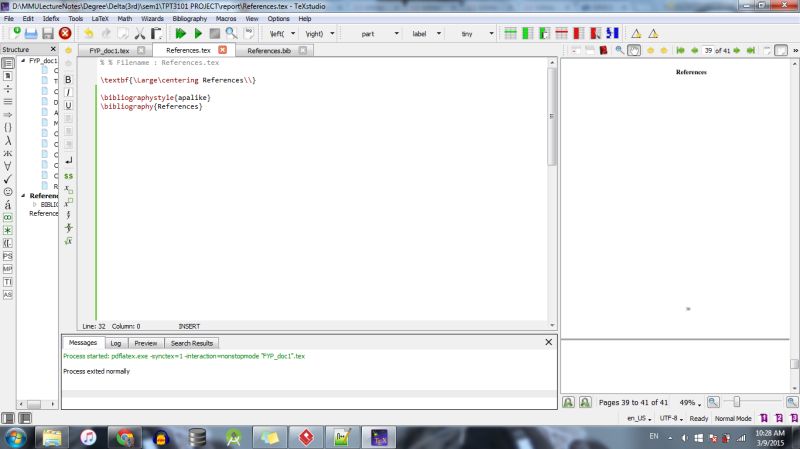Viewport: 800px width, 449px height.
Task: Build and view with the double green arrow
Action: 181,34
